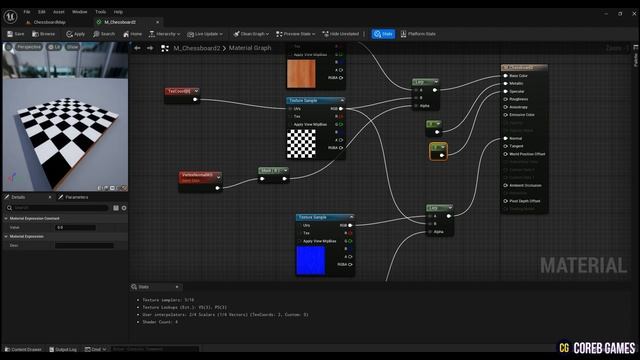Click the Palette sidebar tab icon
This screenshot has height=360, width=640.
636,48
